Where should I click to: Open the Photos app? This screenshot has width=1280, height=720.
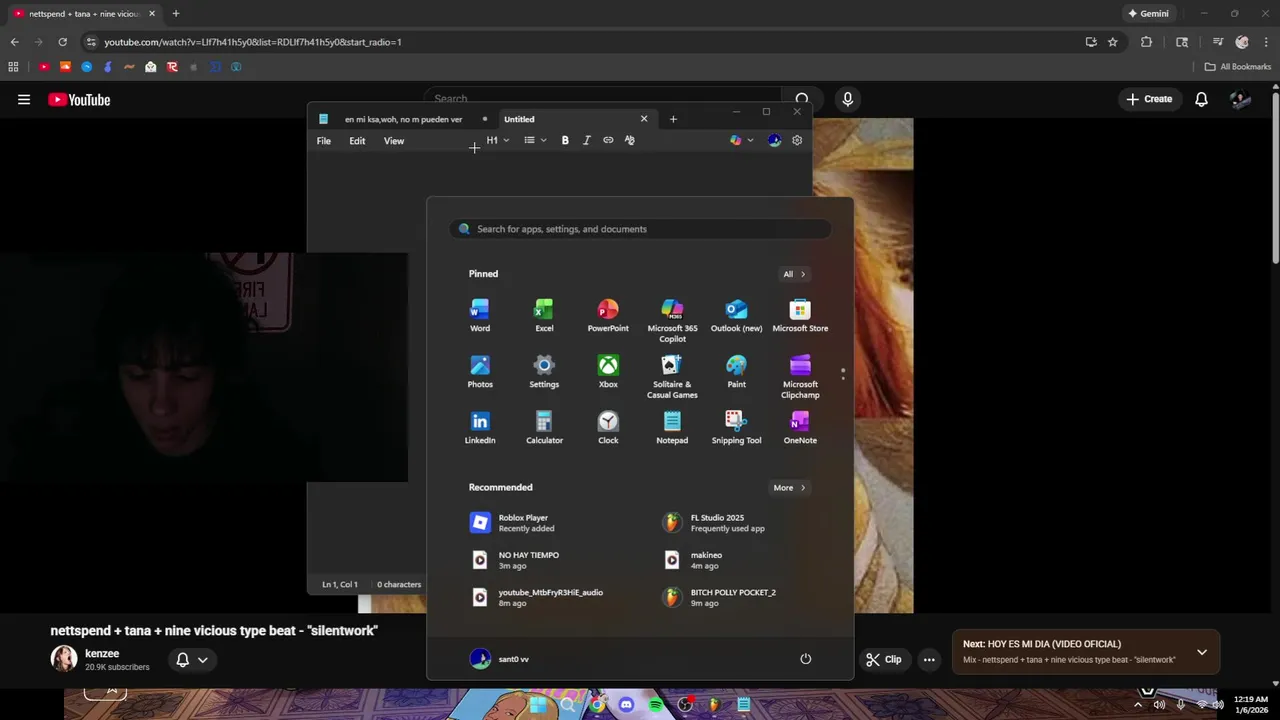[480, 372]
